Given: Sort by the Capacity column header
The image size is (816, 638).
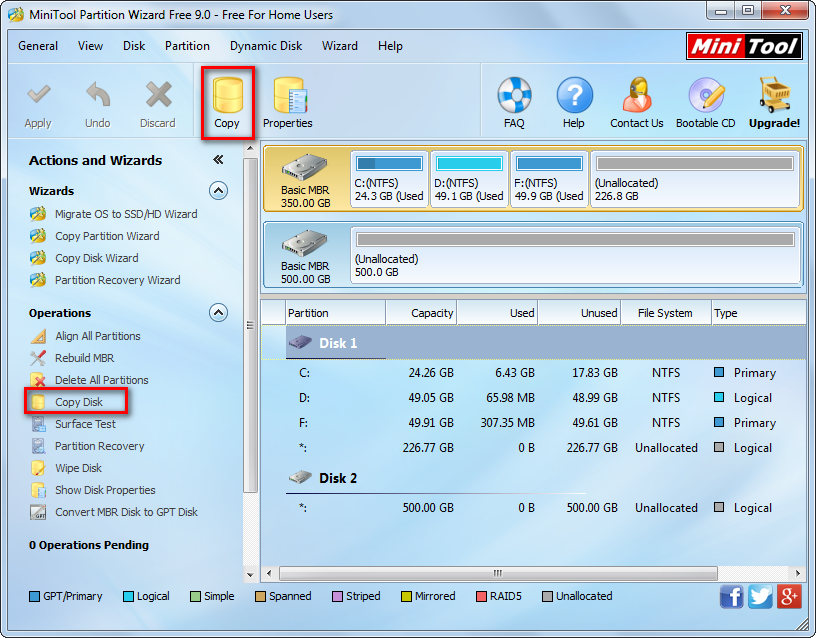Looking at the screenshot, I should coord(421,313).
